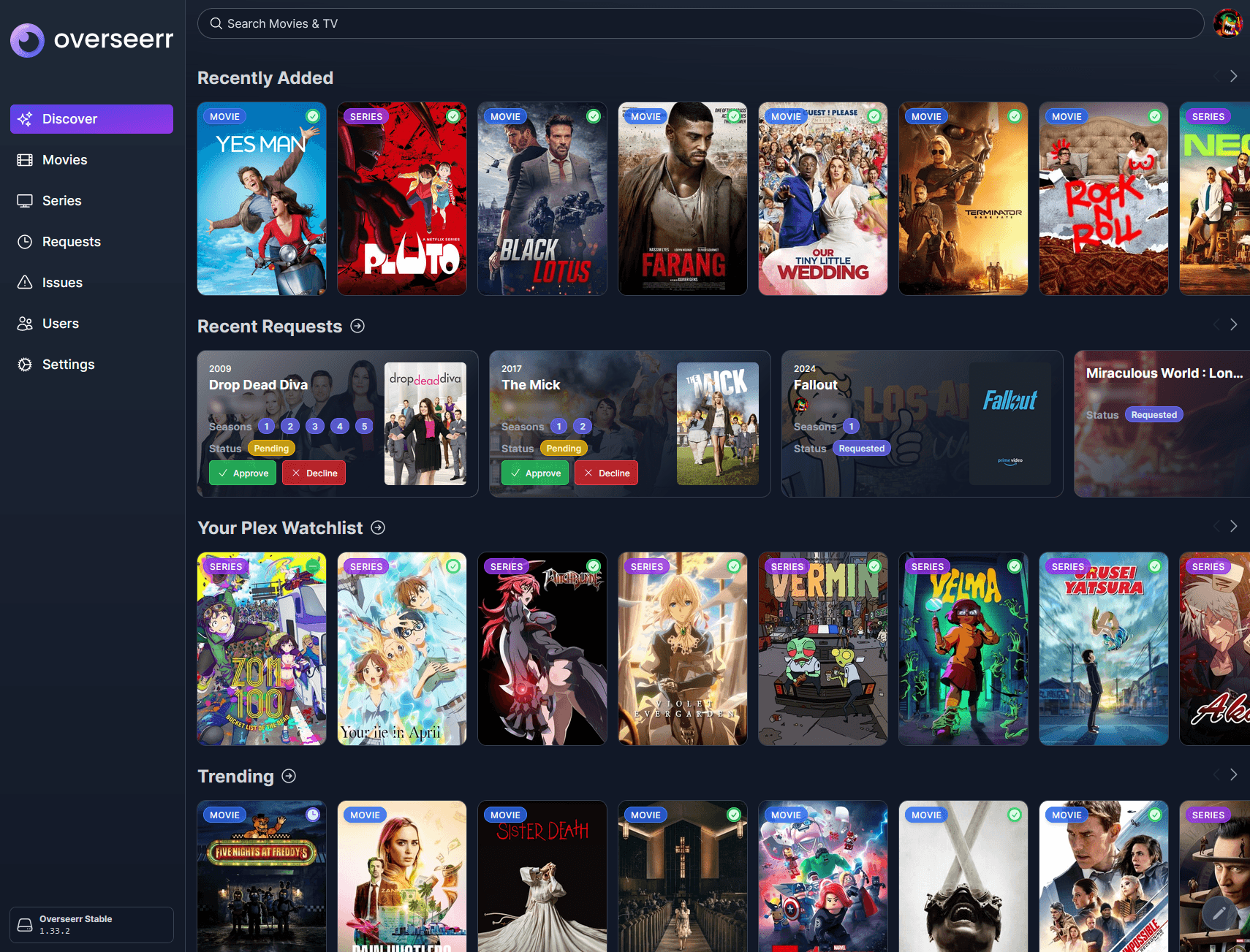
Task: Approve the Drop Dead Diva request
Action: pos(243,473)
